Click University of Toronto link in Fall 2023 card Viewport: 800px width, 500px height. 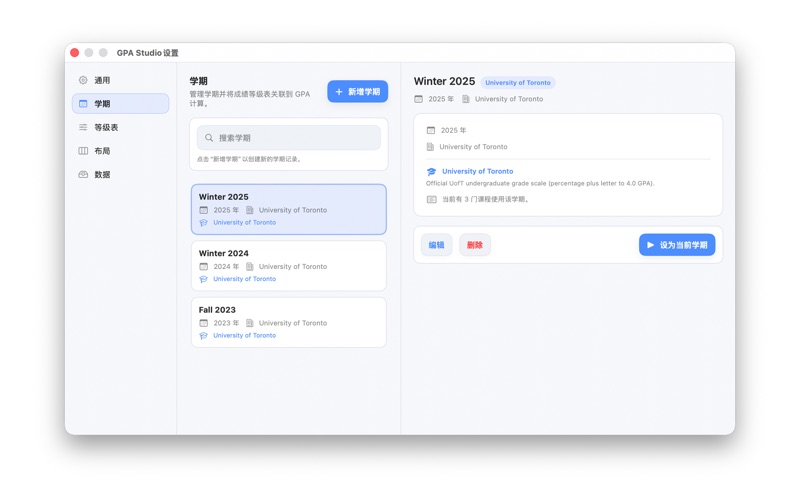(x=244, y=336)
